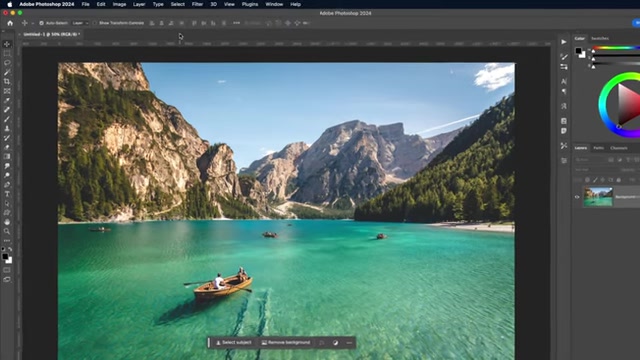The image size is (640, 360).
Task: Open the Auto-Select Layer dropdown
Action: (80, 23)
